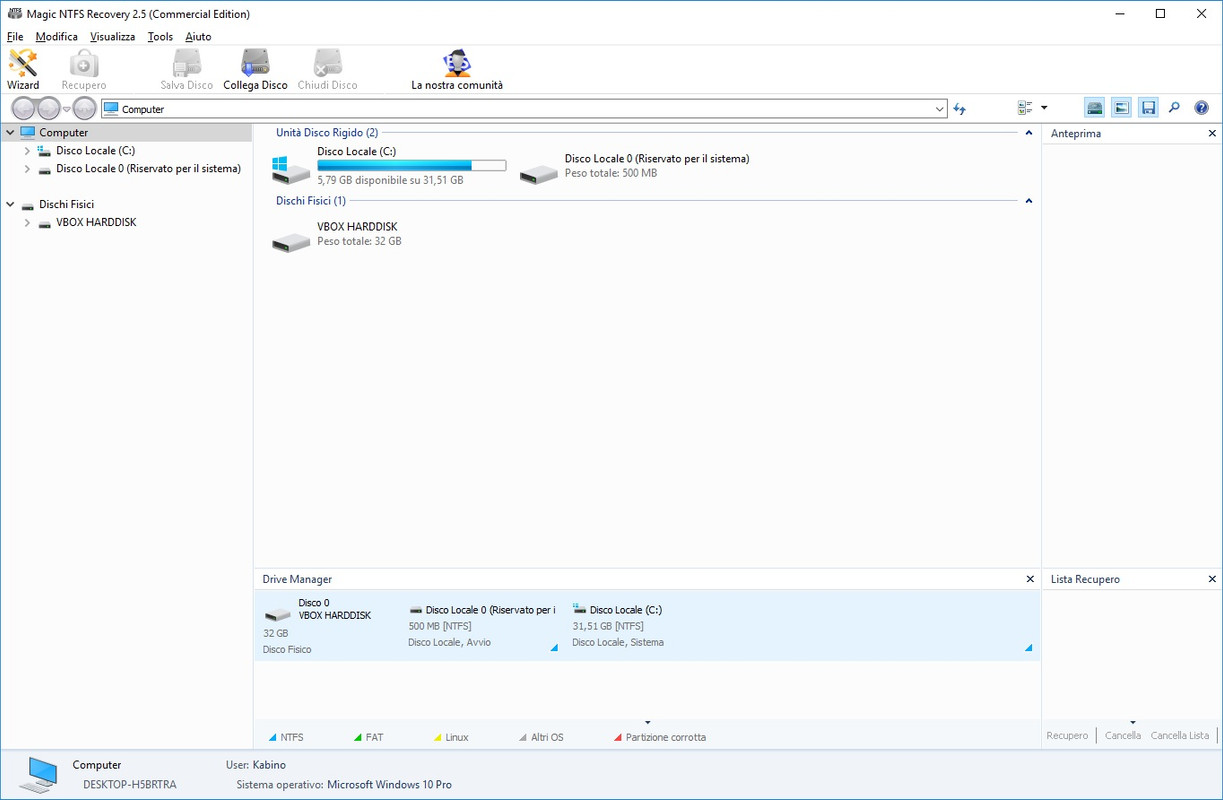Screen dimensions: 1223x800
Task: Click Disco Locale (C:) drive icon in main panel
Action: point(291,168)
